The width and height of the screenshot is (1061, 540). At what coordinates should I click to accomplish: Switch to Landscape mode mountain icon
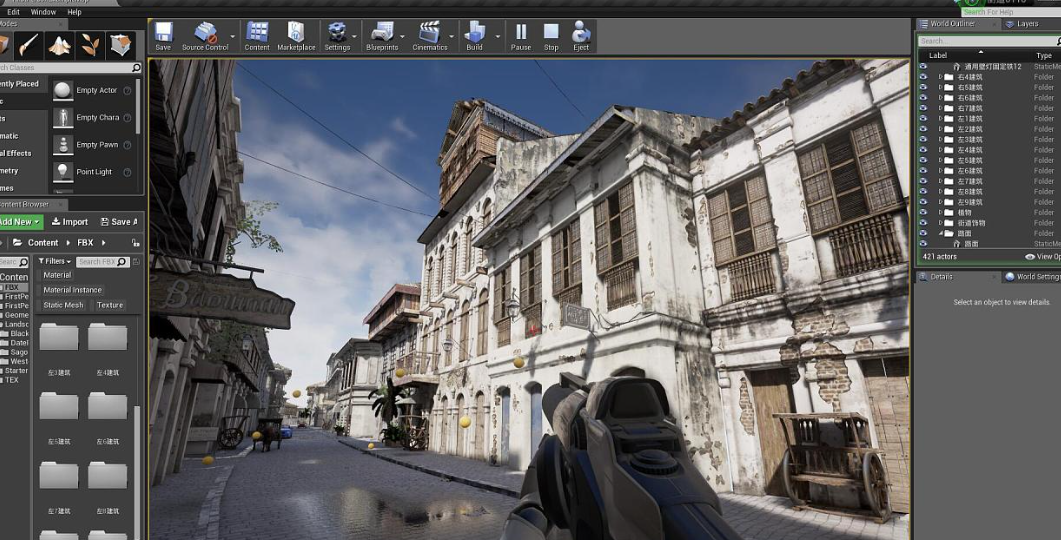click(60, 45)
